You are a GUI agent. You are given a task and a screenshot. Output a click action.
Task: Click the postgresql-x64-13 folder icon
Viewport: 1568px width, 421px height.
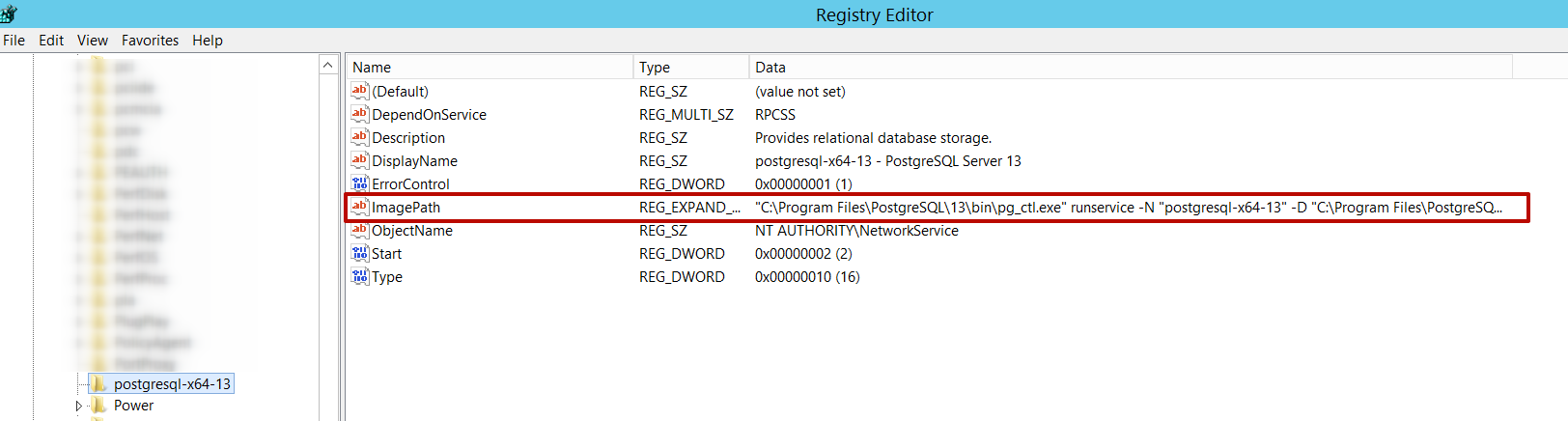[98, 384]
